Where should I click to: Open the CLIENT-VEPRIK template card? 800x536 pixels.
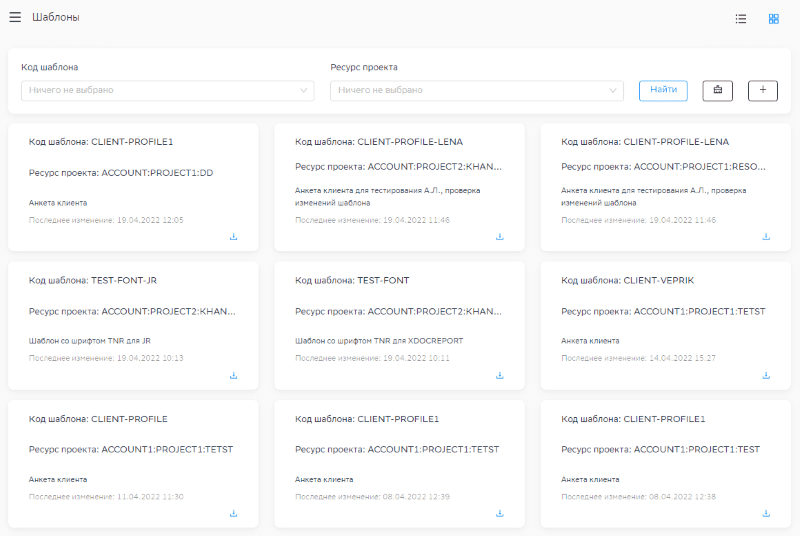tap(665, 281)
